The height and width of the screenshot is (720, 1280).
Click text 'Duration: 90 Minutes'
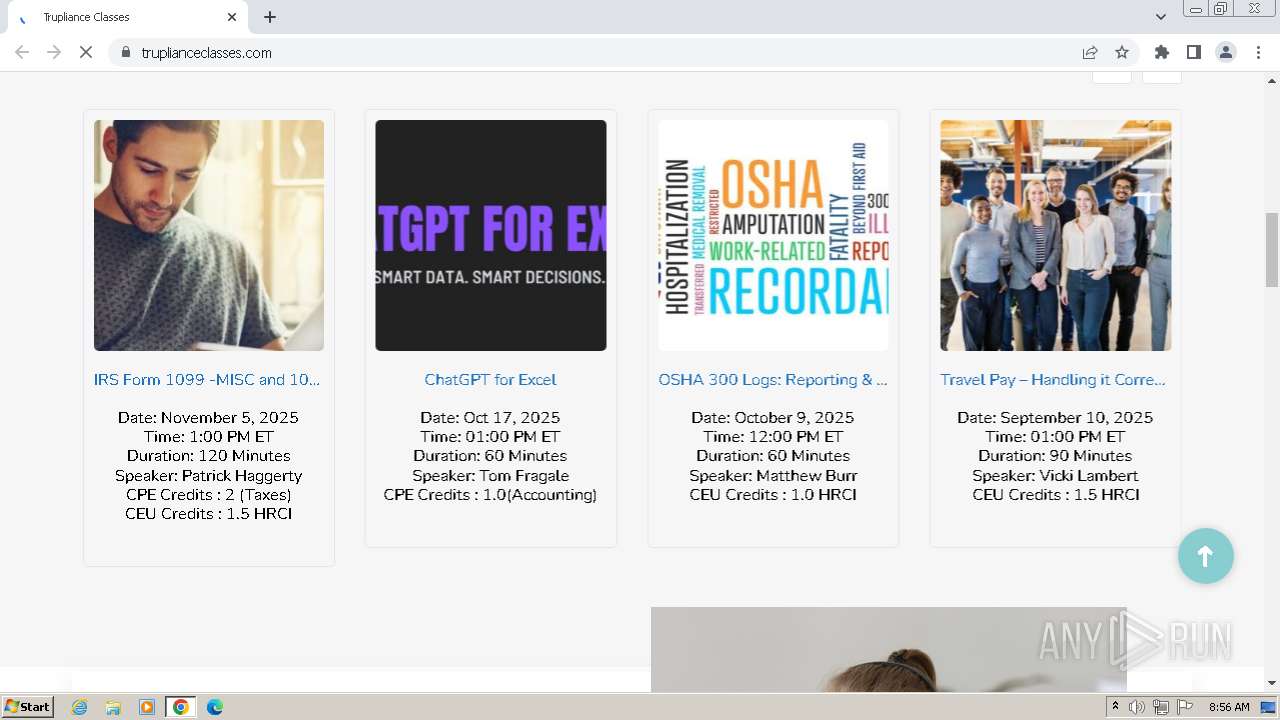tap(1055, 456)
